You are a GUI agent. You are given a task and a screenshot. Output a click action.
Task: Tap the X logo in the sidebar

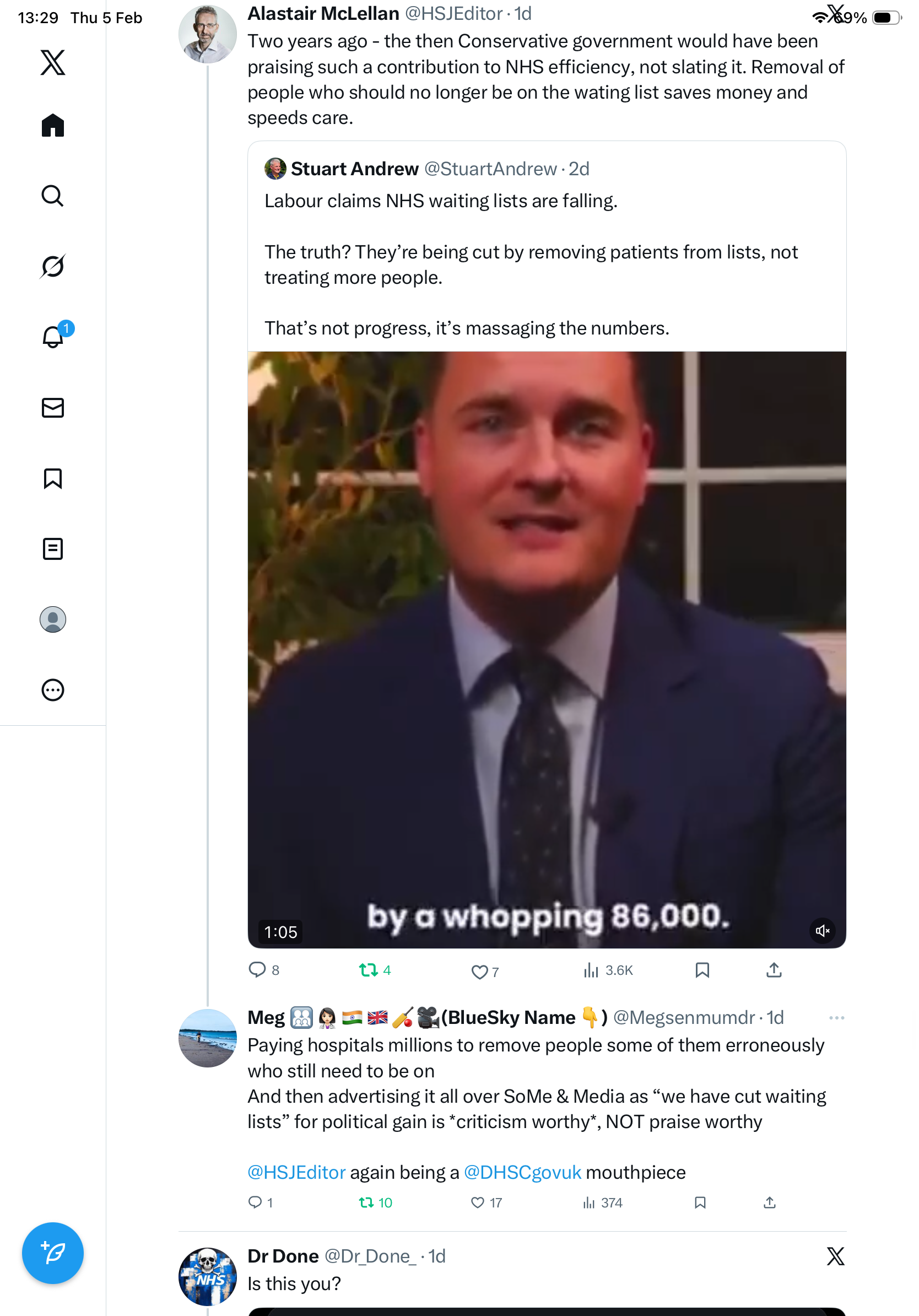53,62
